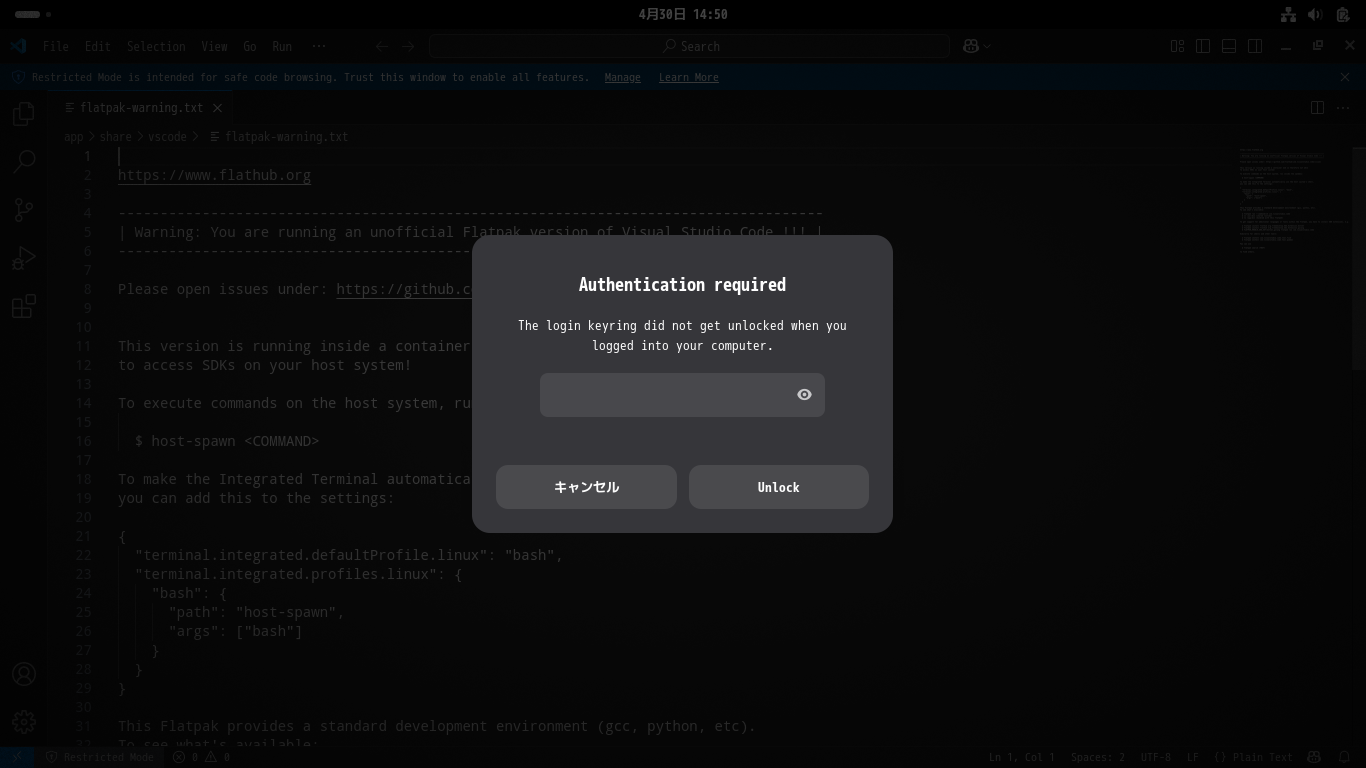The image size is (1366, 768).
Task: Change the UTF-8 encoding selector
Action: click(x=1155, y=757)
